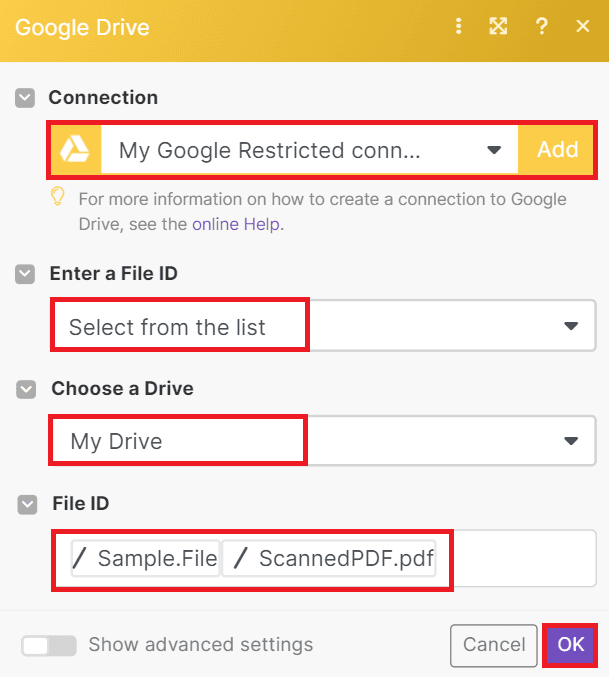Viewport: 609px width, 677px height.
Task: Open the three-dot module options menu
Action: click(x=459, y=27)
